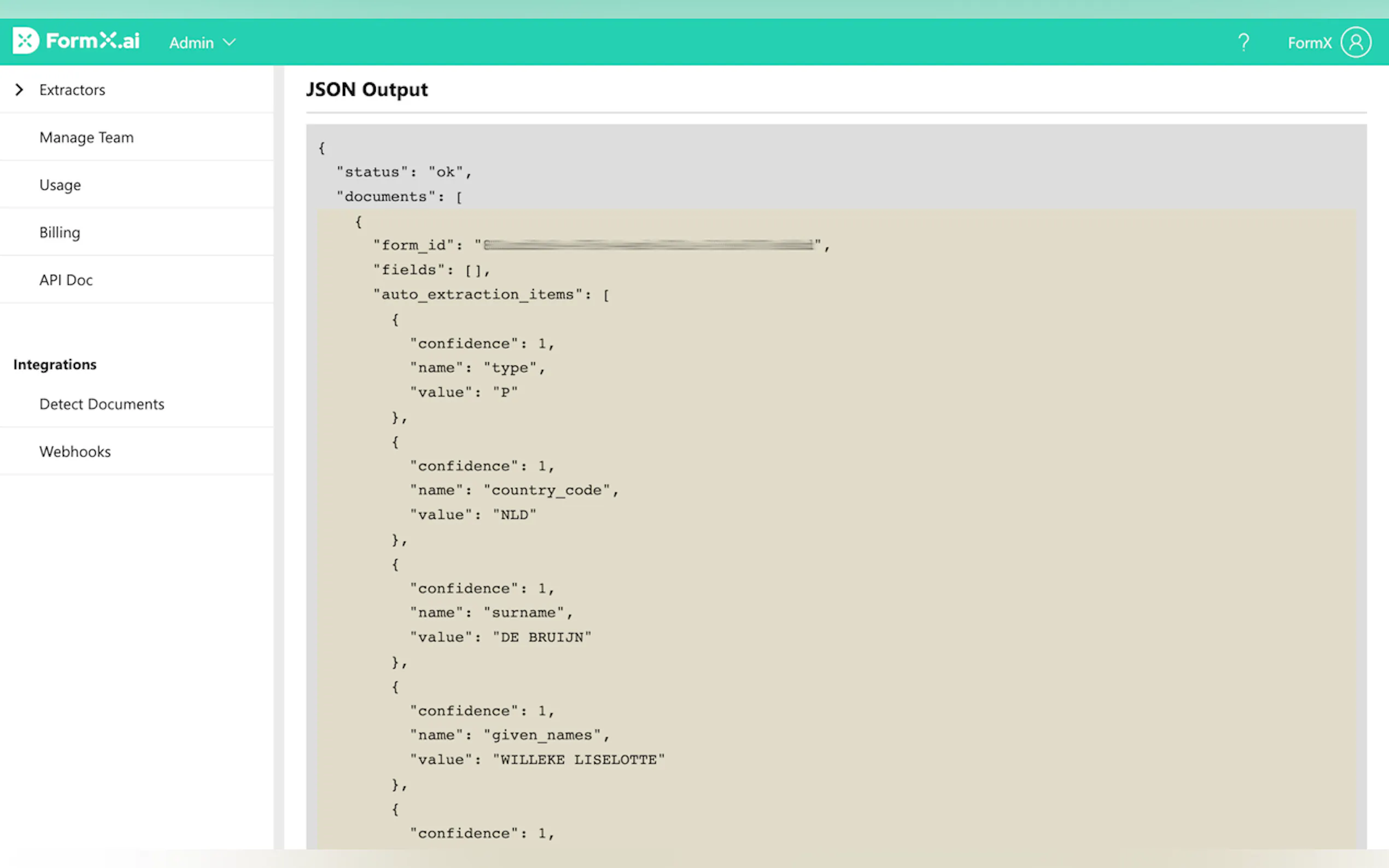Image resolution: width=1389 pixels, height=868 pixels.
Task: Go to the Webhooks page
Action: tap(75, 452)
